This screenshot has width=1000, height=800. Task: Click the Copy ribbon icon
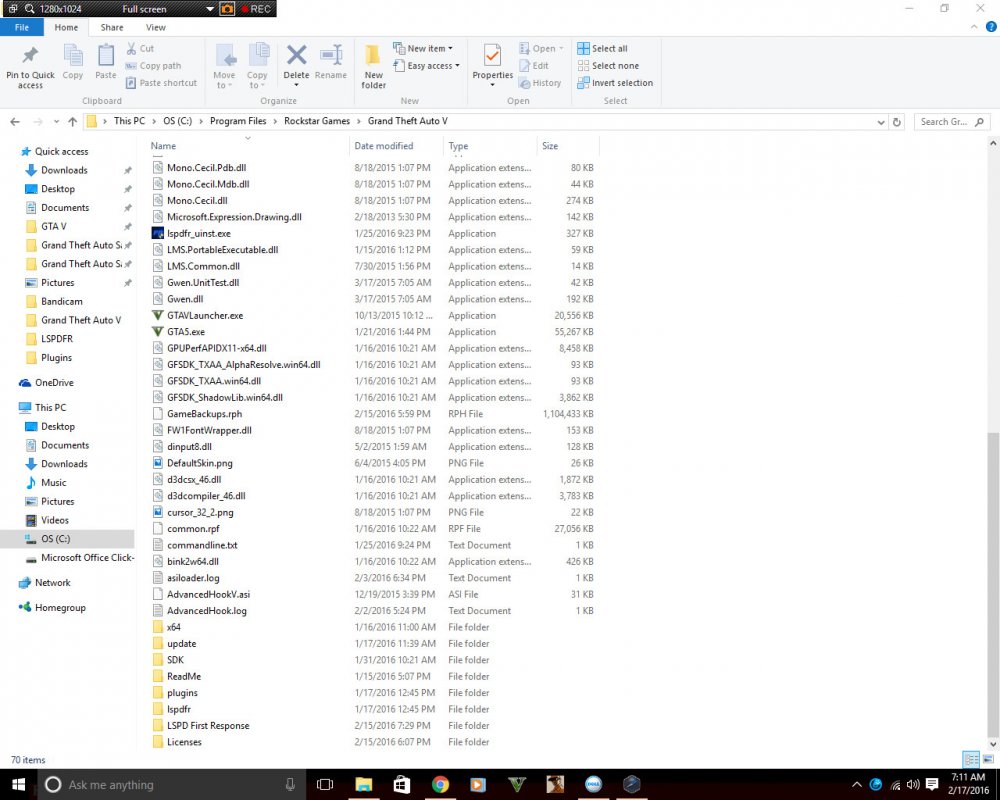73,56
